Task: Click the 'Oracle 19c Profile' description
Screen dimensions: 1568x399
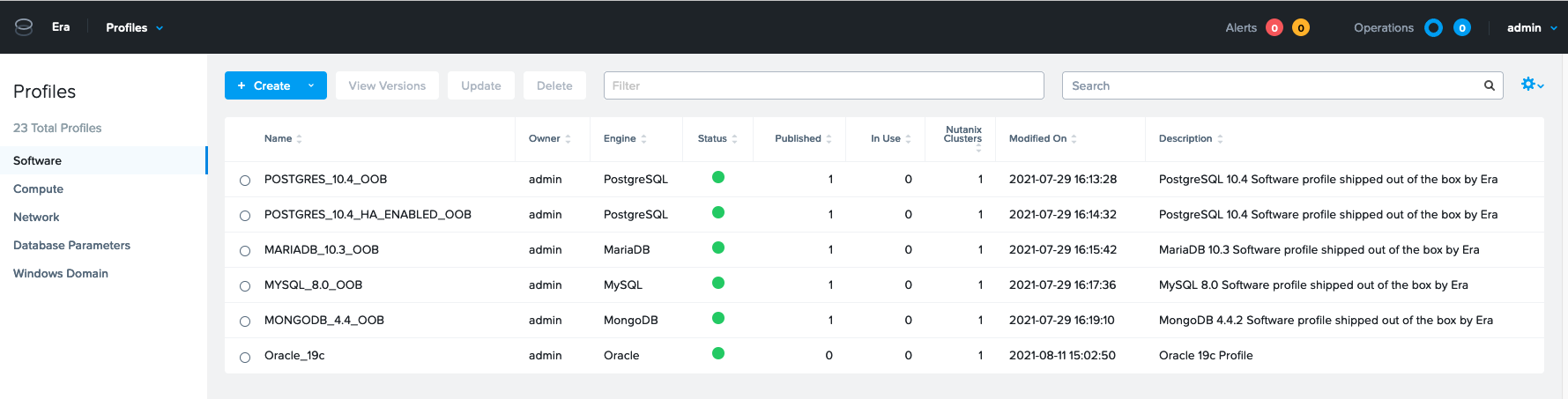Action: [x=1206, y=356]
